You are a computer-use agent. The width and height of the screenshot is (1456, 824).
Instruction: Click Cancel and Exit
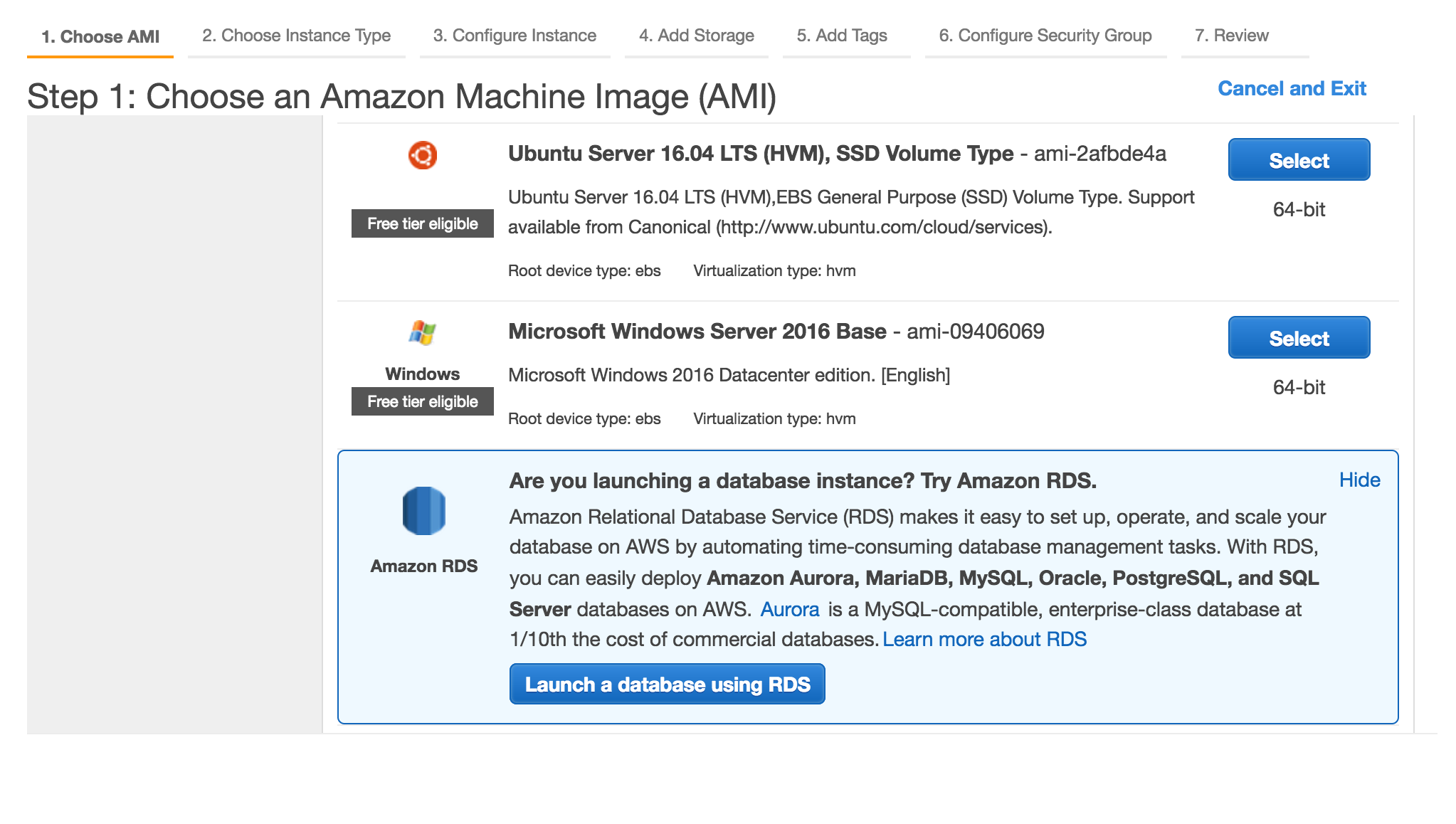[x=1292, y=89]
